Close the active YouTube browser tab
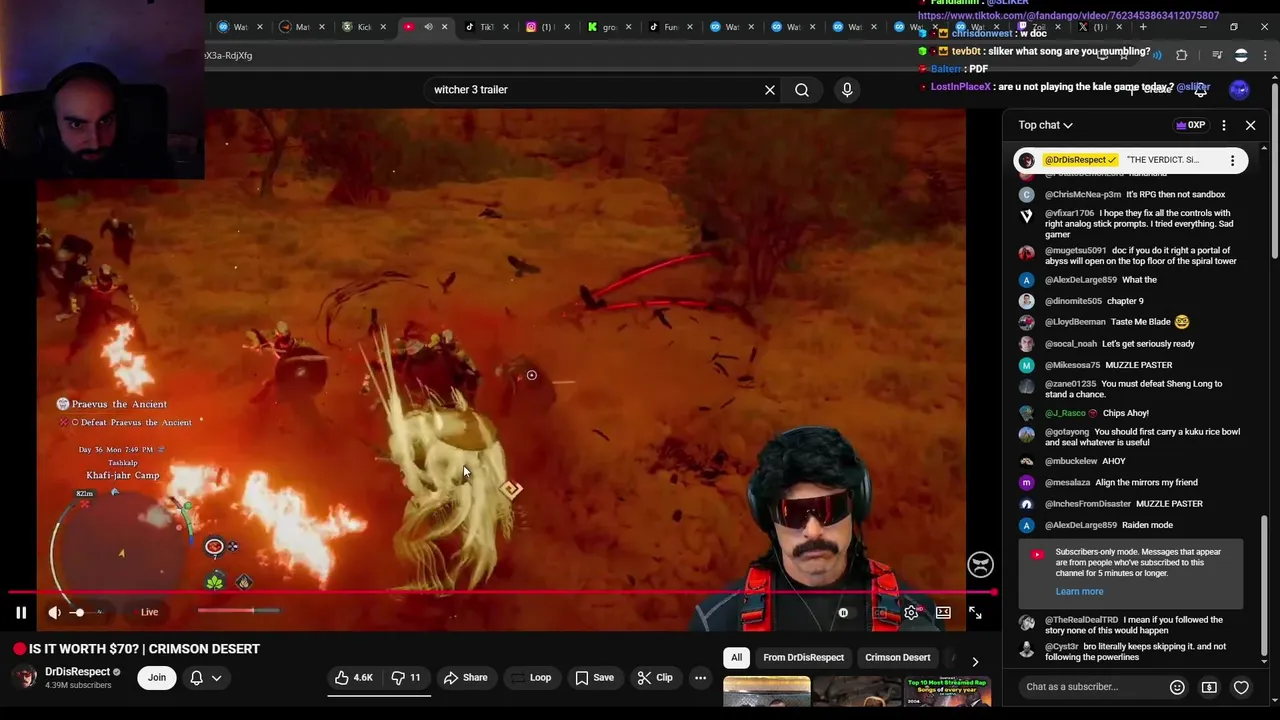This screenshot has width=1280, height=720. click(x=444, y=27)
